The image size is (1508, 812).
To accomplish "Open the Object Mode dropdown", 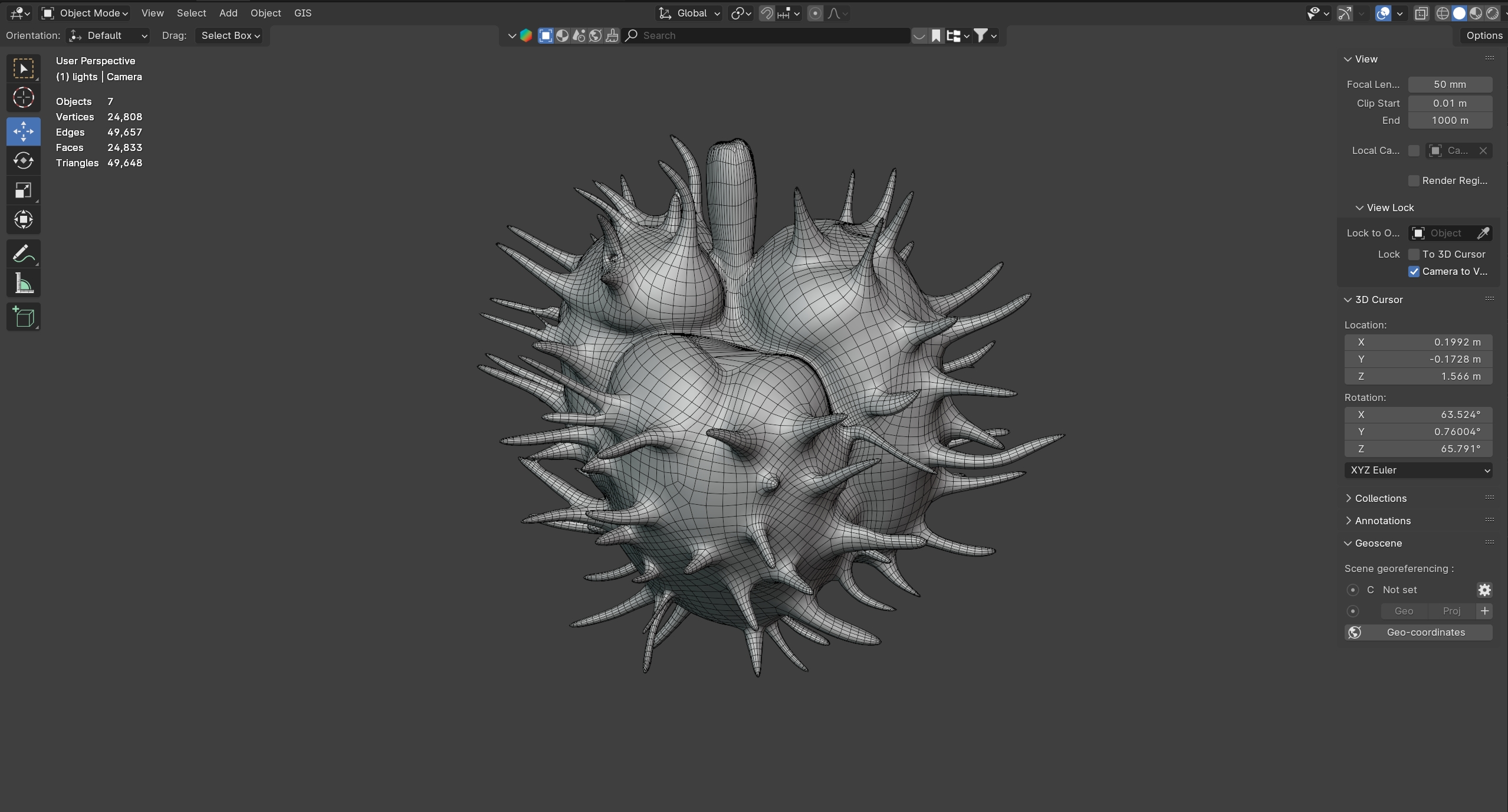I will (x=86, y=13).
